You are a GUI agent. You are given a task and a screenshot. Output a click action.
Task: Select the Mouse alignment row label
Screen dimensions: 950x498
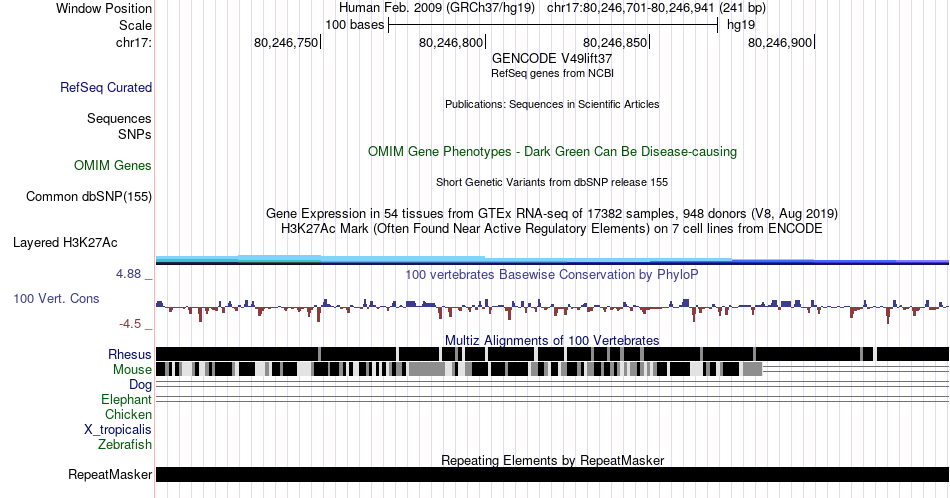coord(132,369)
